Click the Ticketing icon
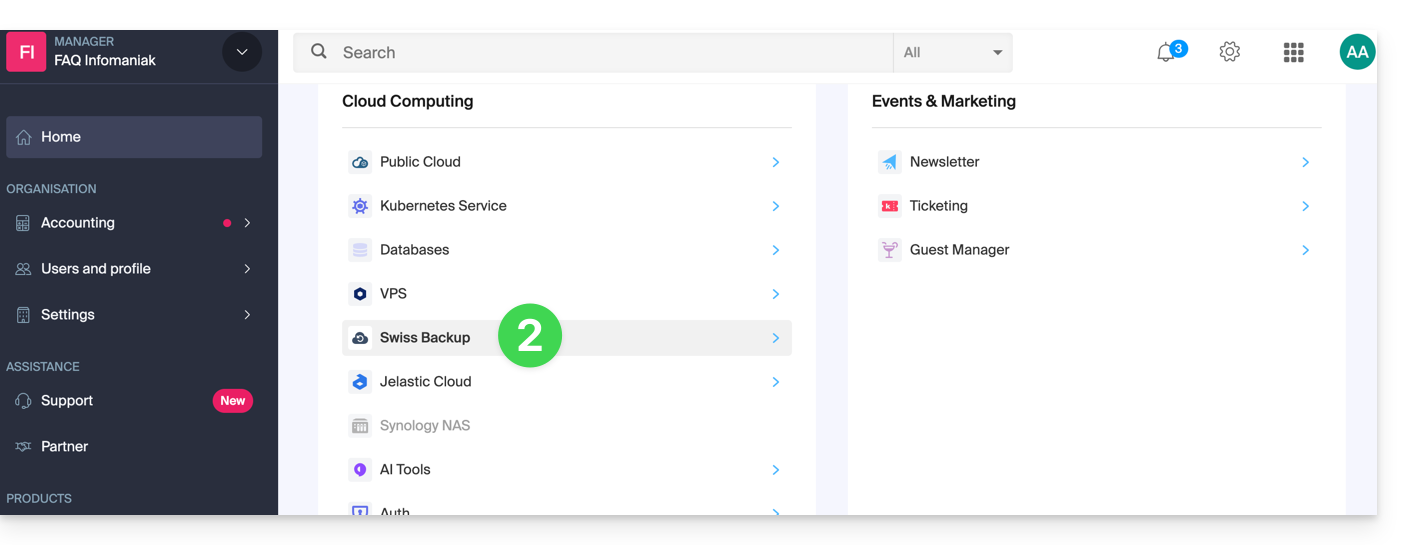 (x=889, y=206)
